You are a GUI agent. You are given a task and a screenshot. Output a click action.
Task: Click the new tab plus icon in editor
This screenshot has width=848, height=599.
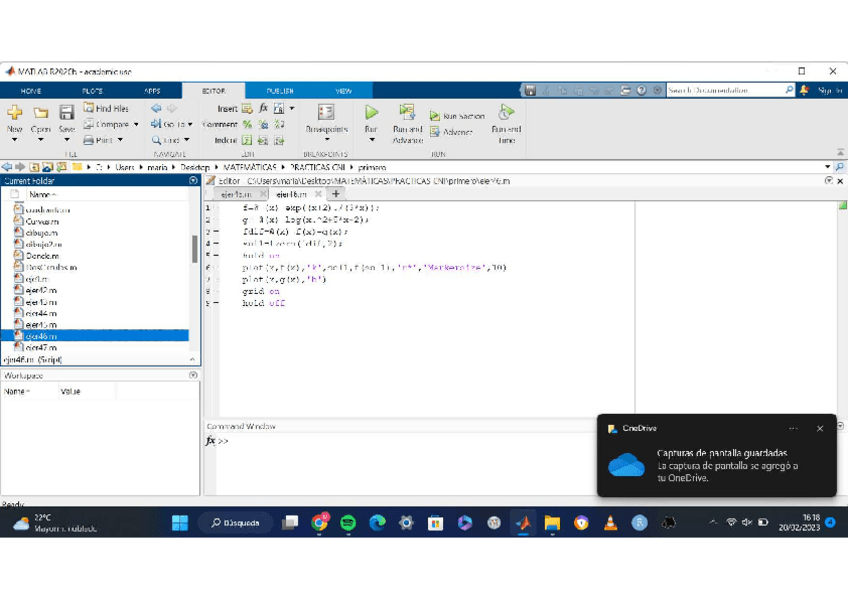coord(336,194)
